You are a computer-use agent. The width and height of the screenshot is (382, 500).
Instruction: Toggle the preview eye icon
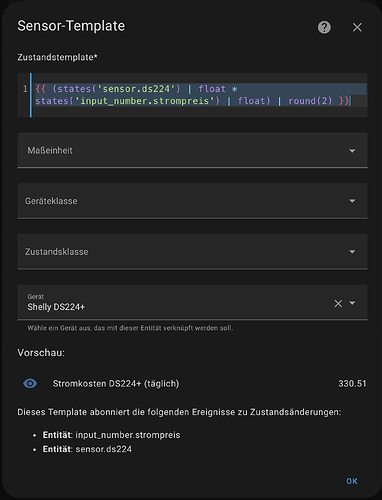tap(30, 383)
